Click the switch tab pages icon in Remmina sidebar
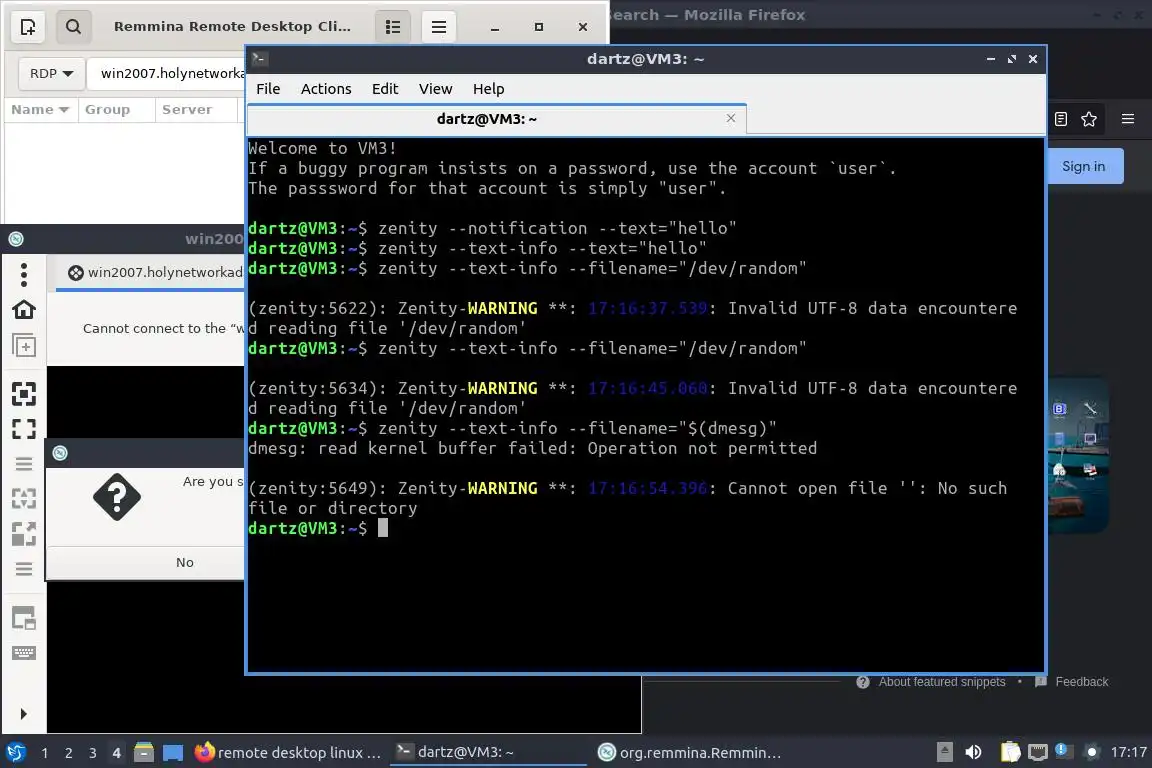The image size is (1152, 768). 24,618
